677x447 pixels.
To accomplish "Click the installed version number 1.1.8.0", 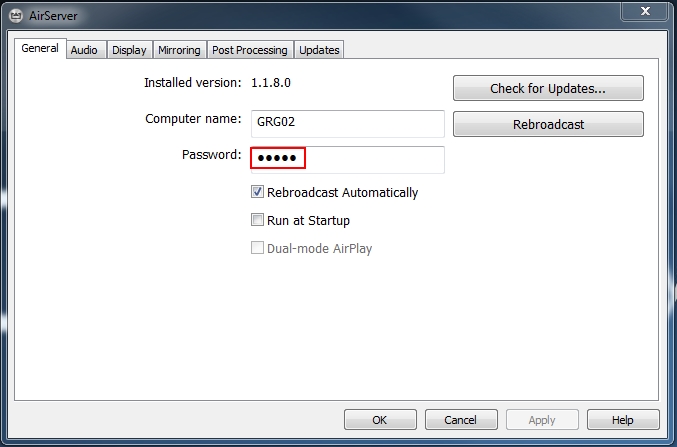I will [271, 82].
